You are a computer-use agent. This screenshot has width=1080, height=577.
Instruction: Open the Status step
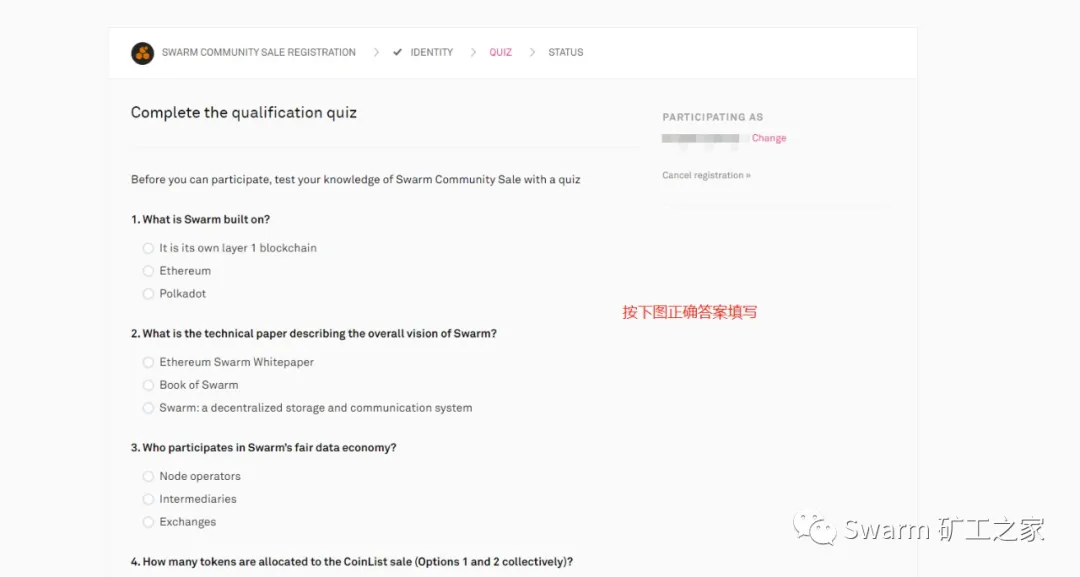coord(565,53)
